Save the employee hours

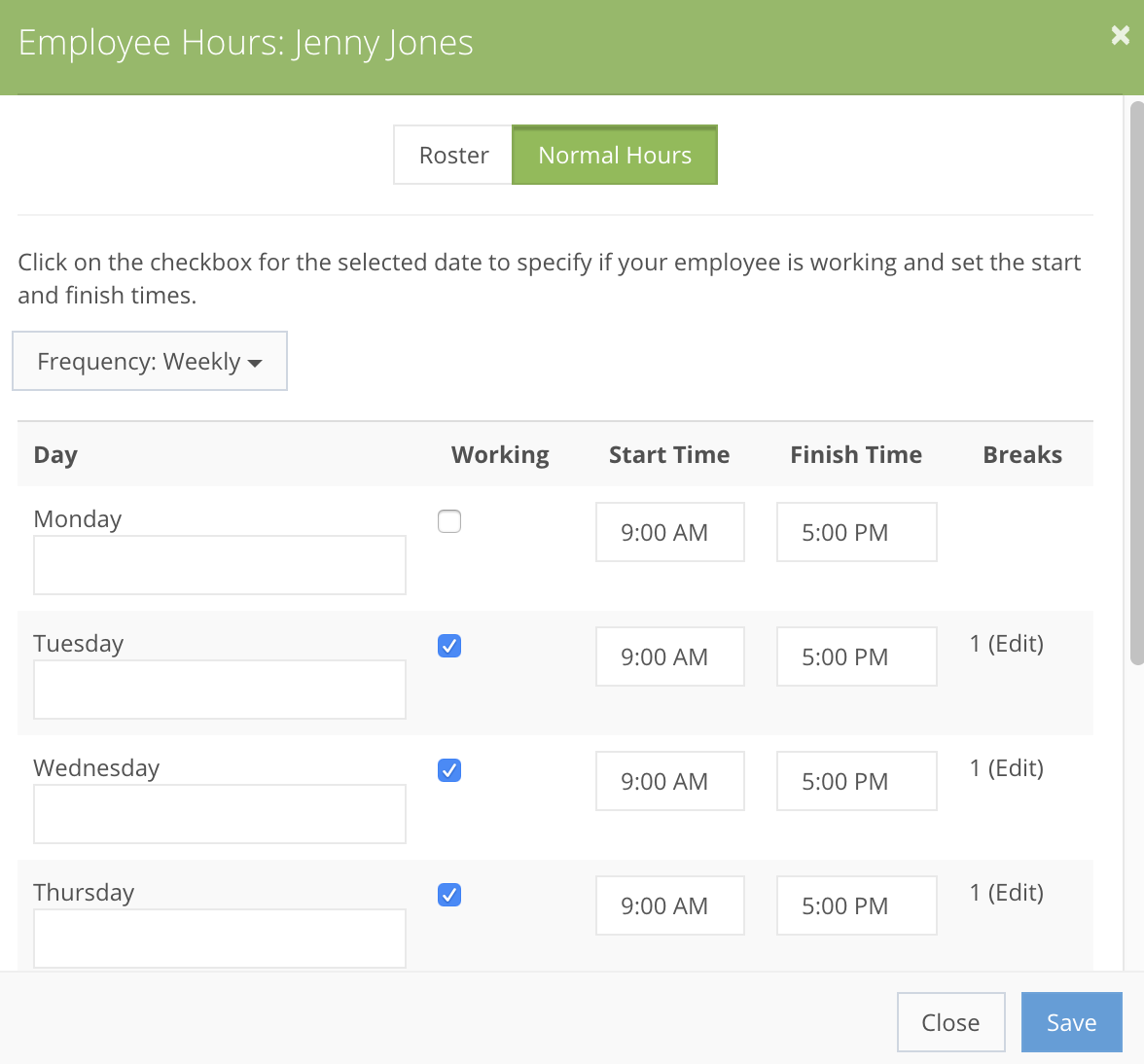pos(1071,1023)
